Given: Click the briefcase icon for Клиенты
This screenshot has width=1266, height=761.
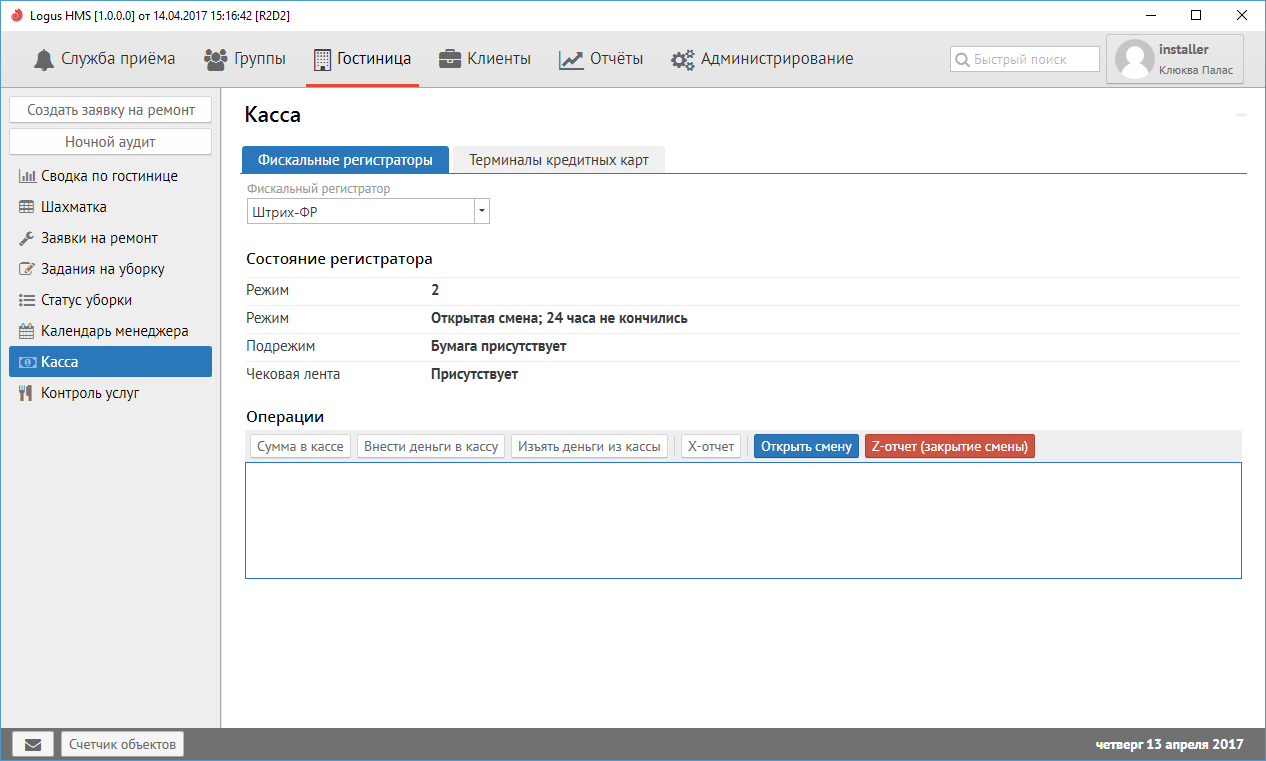Looking at the screenshot, I should click(x=450, y=59).
